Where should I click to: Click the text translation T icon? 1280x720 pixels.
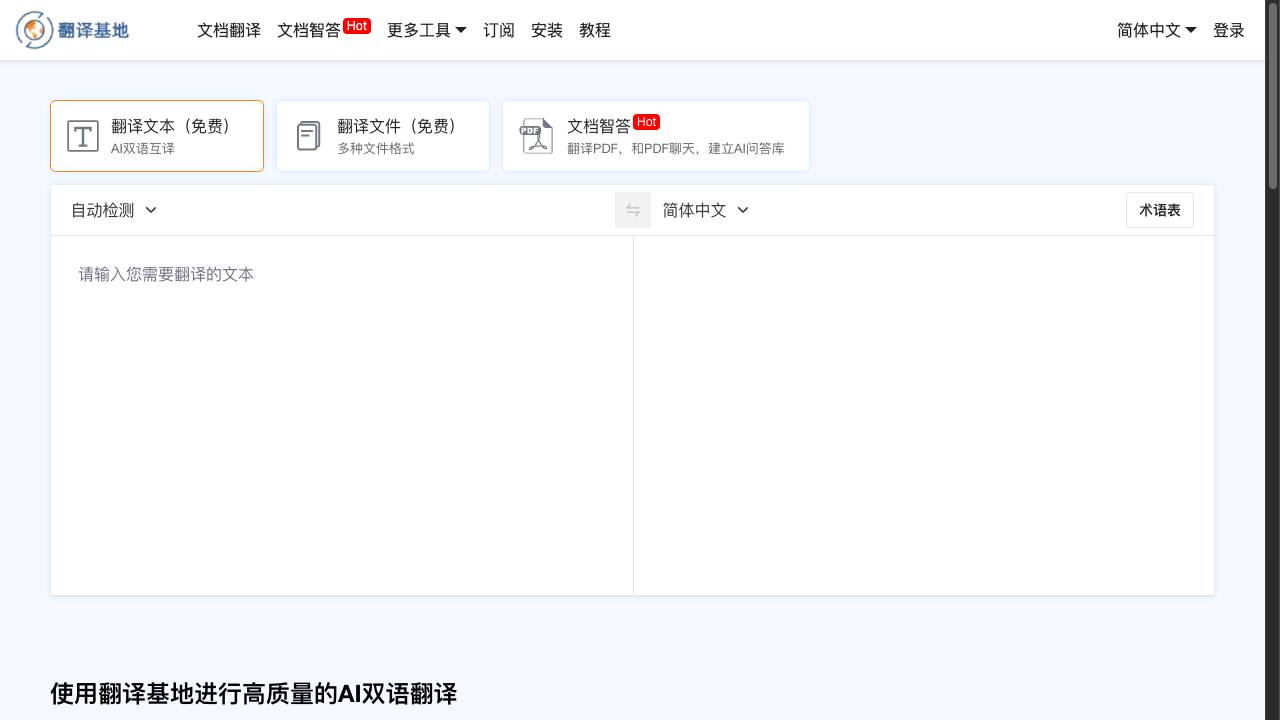pos(83,136)
